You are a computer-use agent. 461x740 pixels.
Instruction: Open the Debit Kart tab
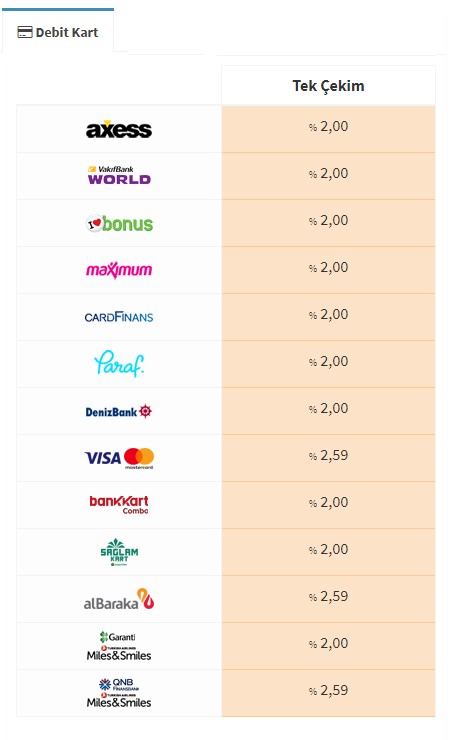[58, 32]
